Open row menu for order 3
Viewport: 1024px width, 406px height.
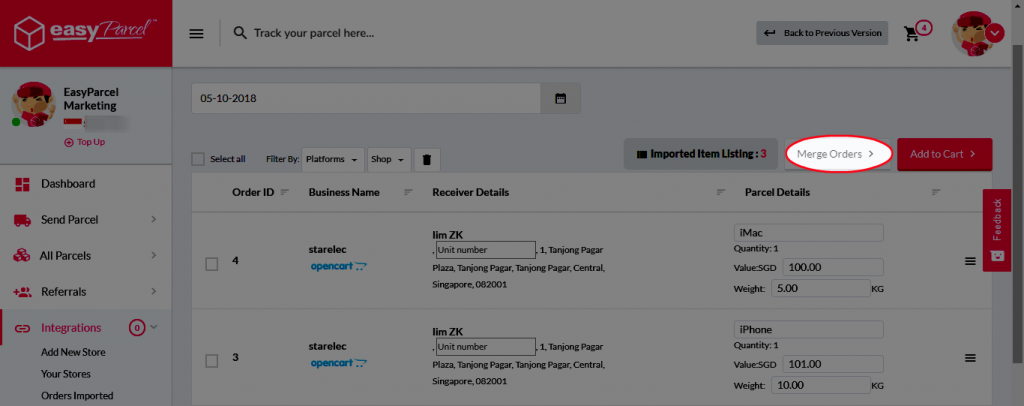[x=970, y=358]
